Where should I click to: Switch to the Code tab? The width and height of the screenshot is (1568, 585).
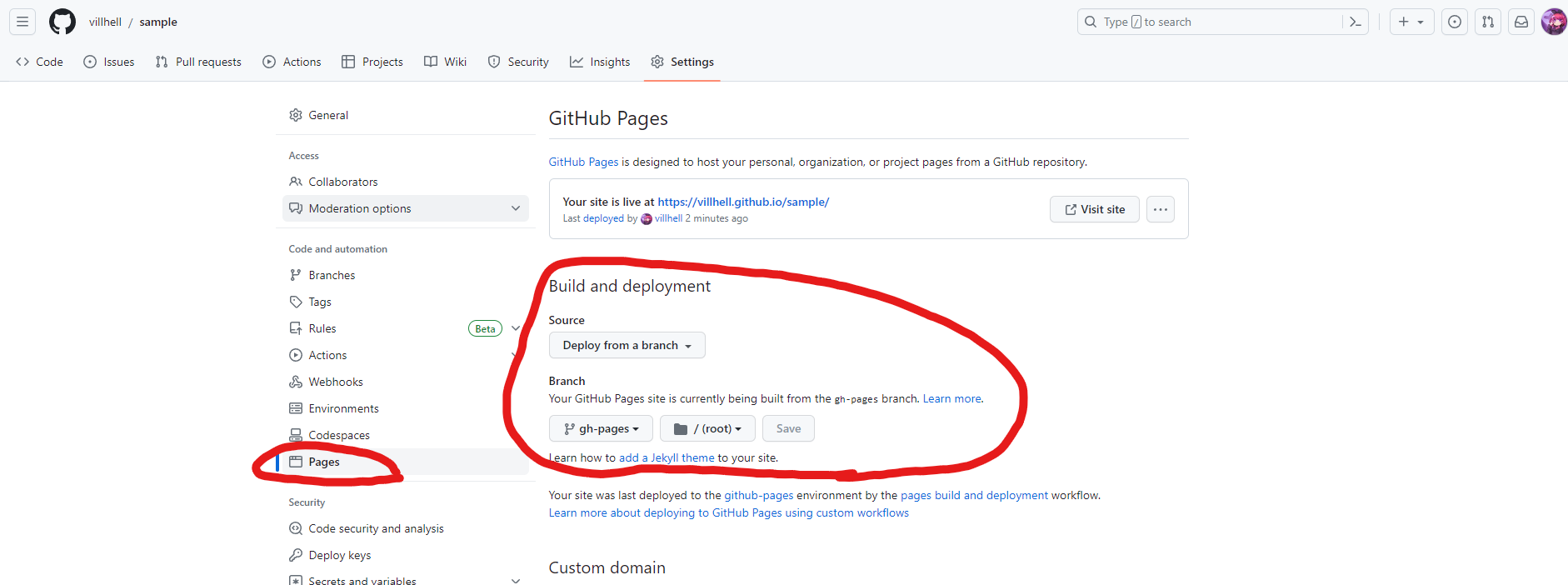39,62
